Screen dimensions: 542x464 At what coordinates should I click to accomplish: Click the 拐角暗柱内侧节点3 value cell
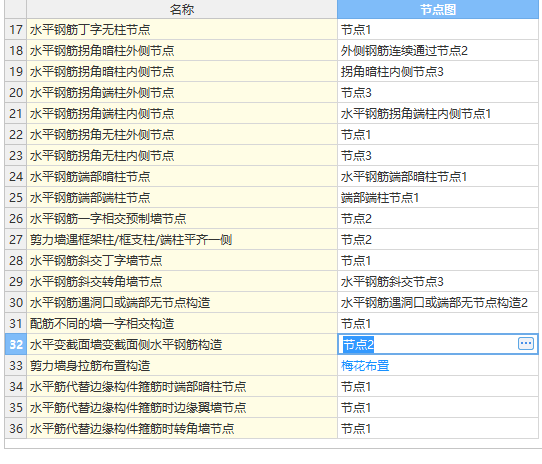[x=438, y=72]
